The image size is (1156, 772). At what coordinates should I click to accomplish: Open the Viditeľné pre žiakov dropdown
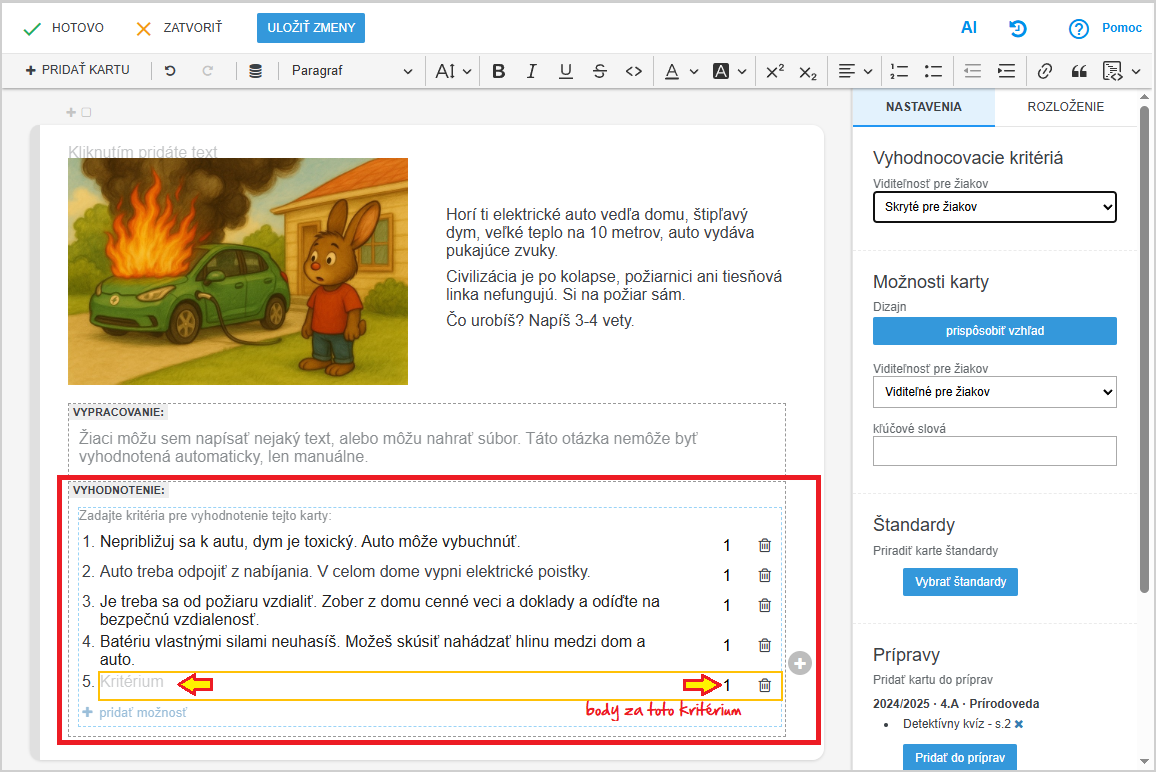click(x=995, y=392)
